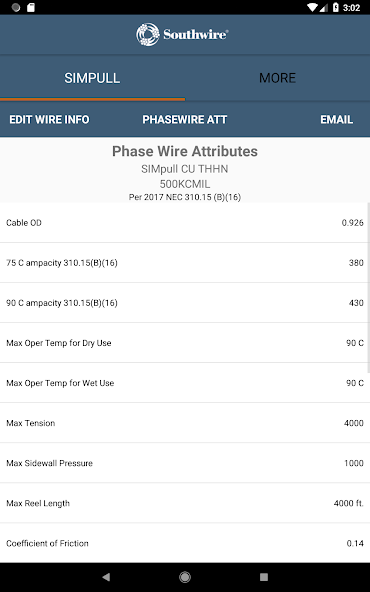Tap the Max Tension row
The height and width of the screenshot is (592, 370).
tap(184, 423)
